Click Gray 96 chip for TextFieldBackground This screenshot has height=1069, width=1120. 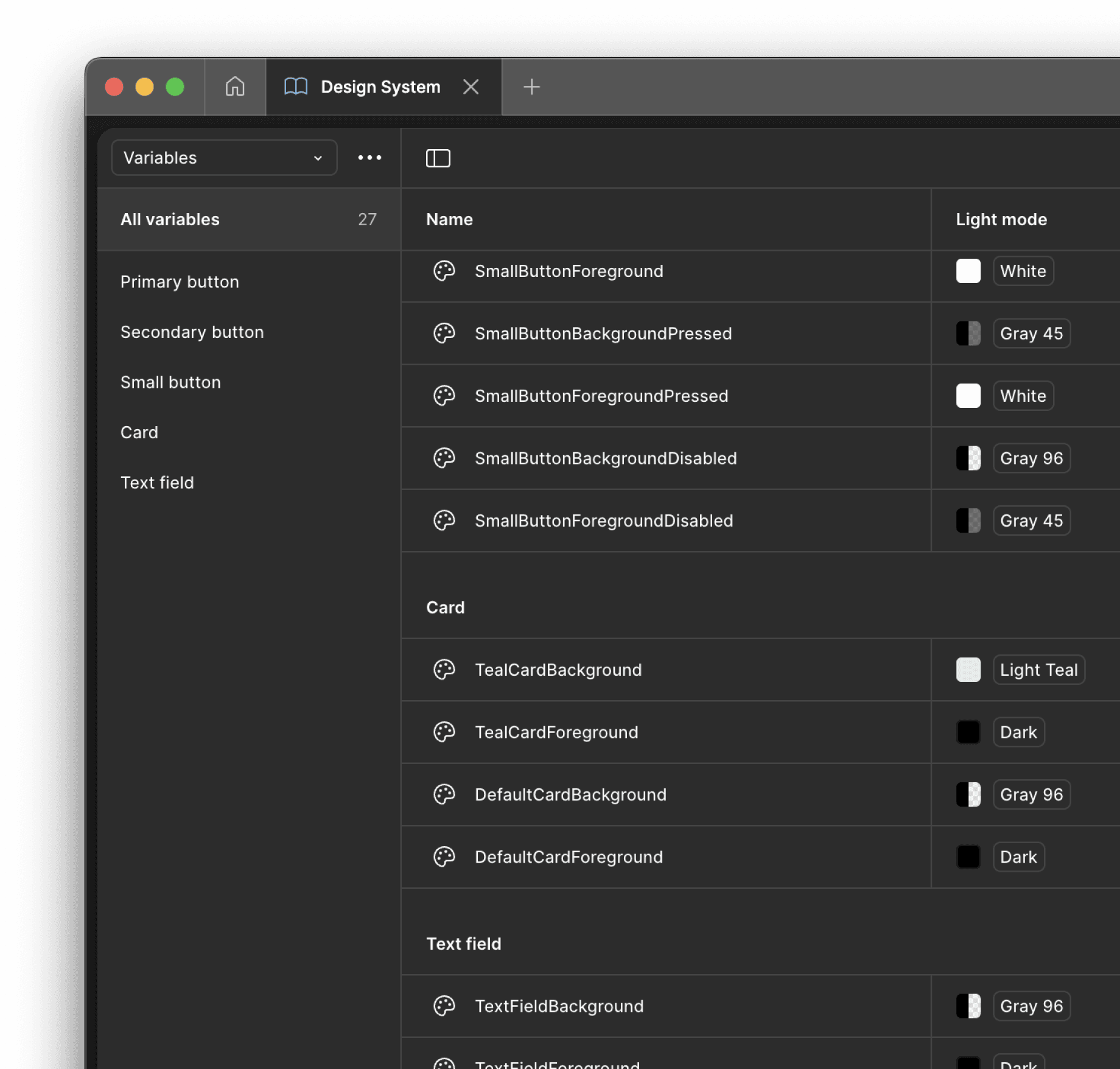pyautogui.click(x=1031, y=1006)
